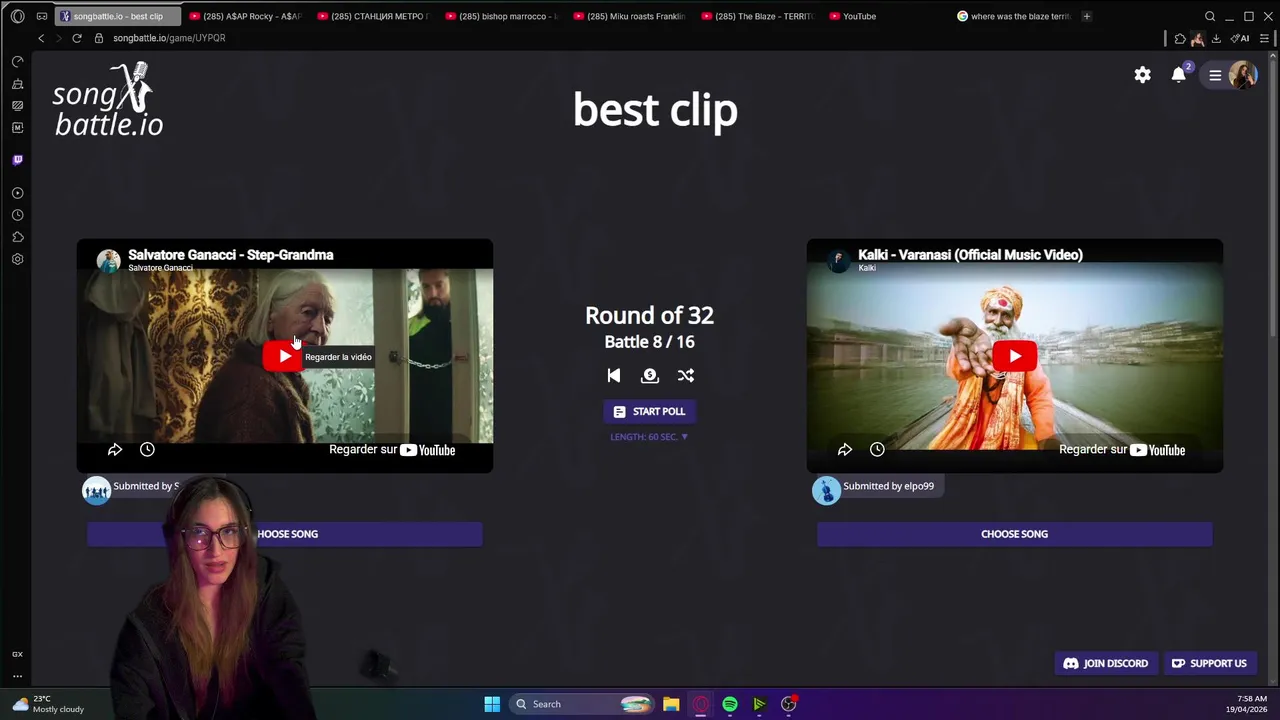Viewport: 1280px width, 720px height.
Task: Open sidebar settings gear
Action: tap(17, 259)
